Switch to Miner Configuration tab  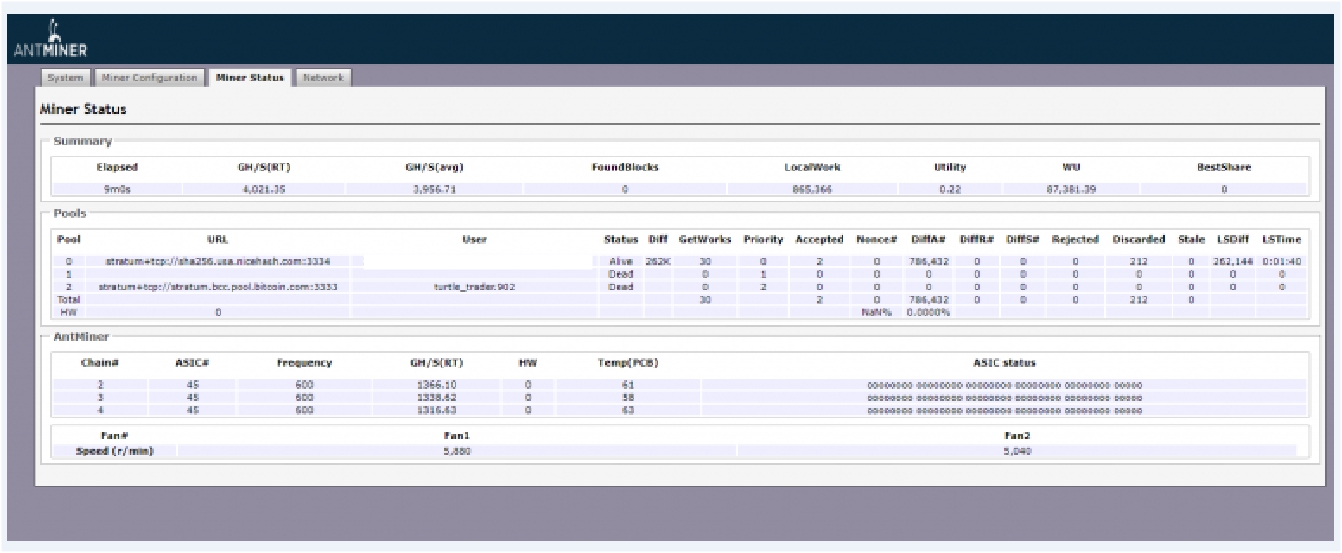150,78
